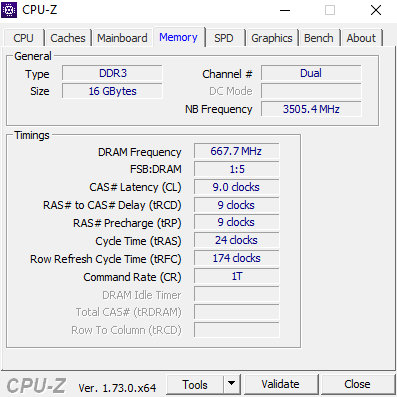Click the Tools button
Screen dimensions: 397x397
coord(195,384)
